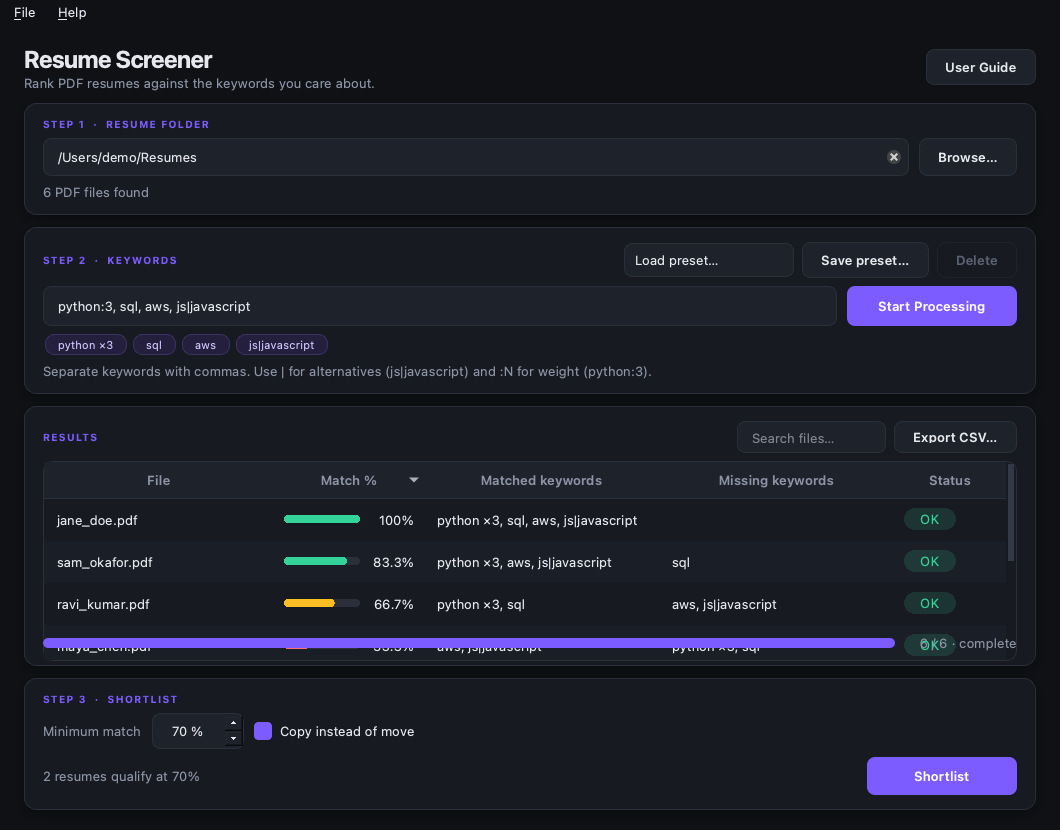Sort by File column header

[158, 480]
